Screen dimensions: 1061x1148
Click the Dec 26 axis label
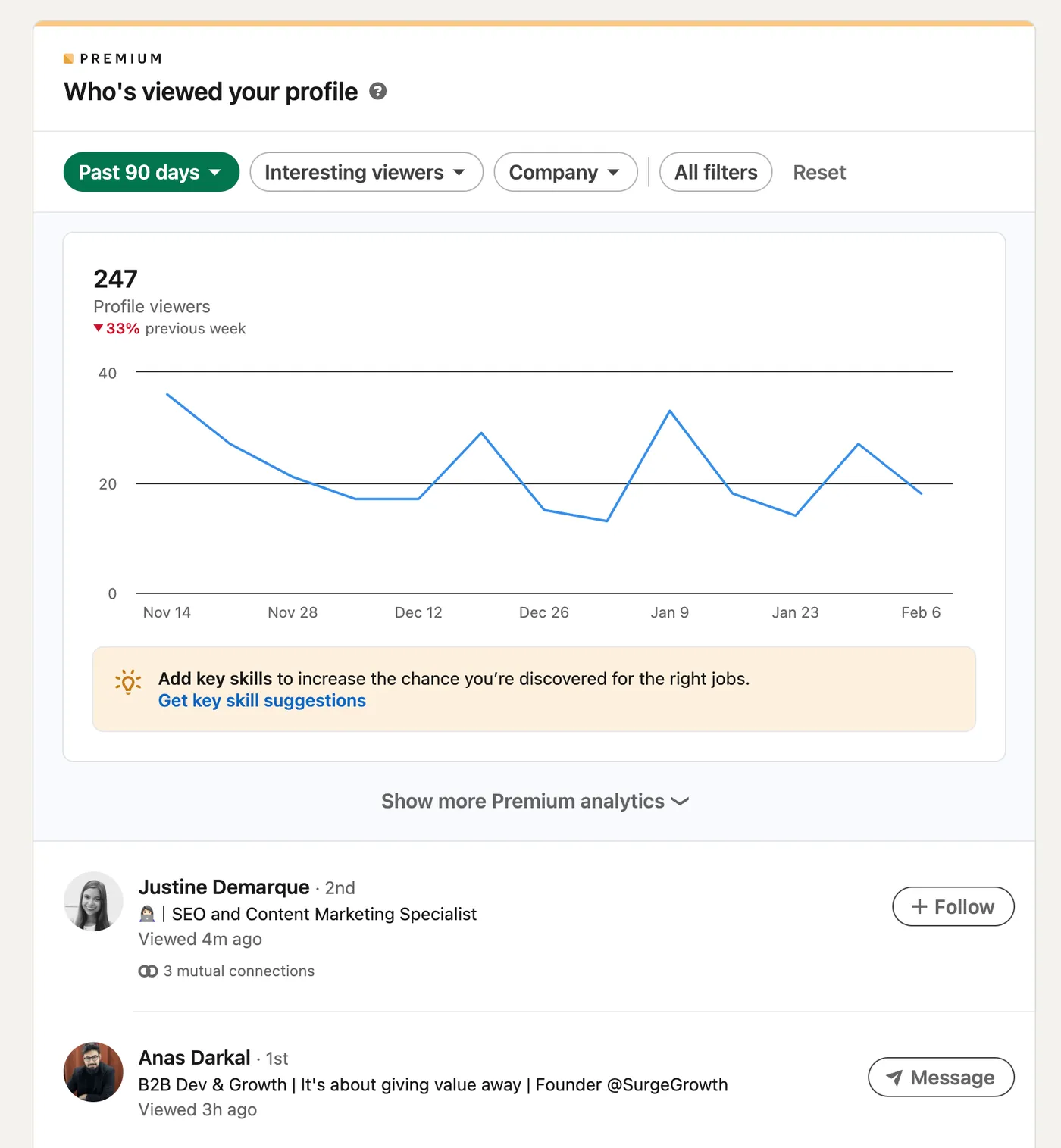point(544,612)
